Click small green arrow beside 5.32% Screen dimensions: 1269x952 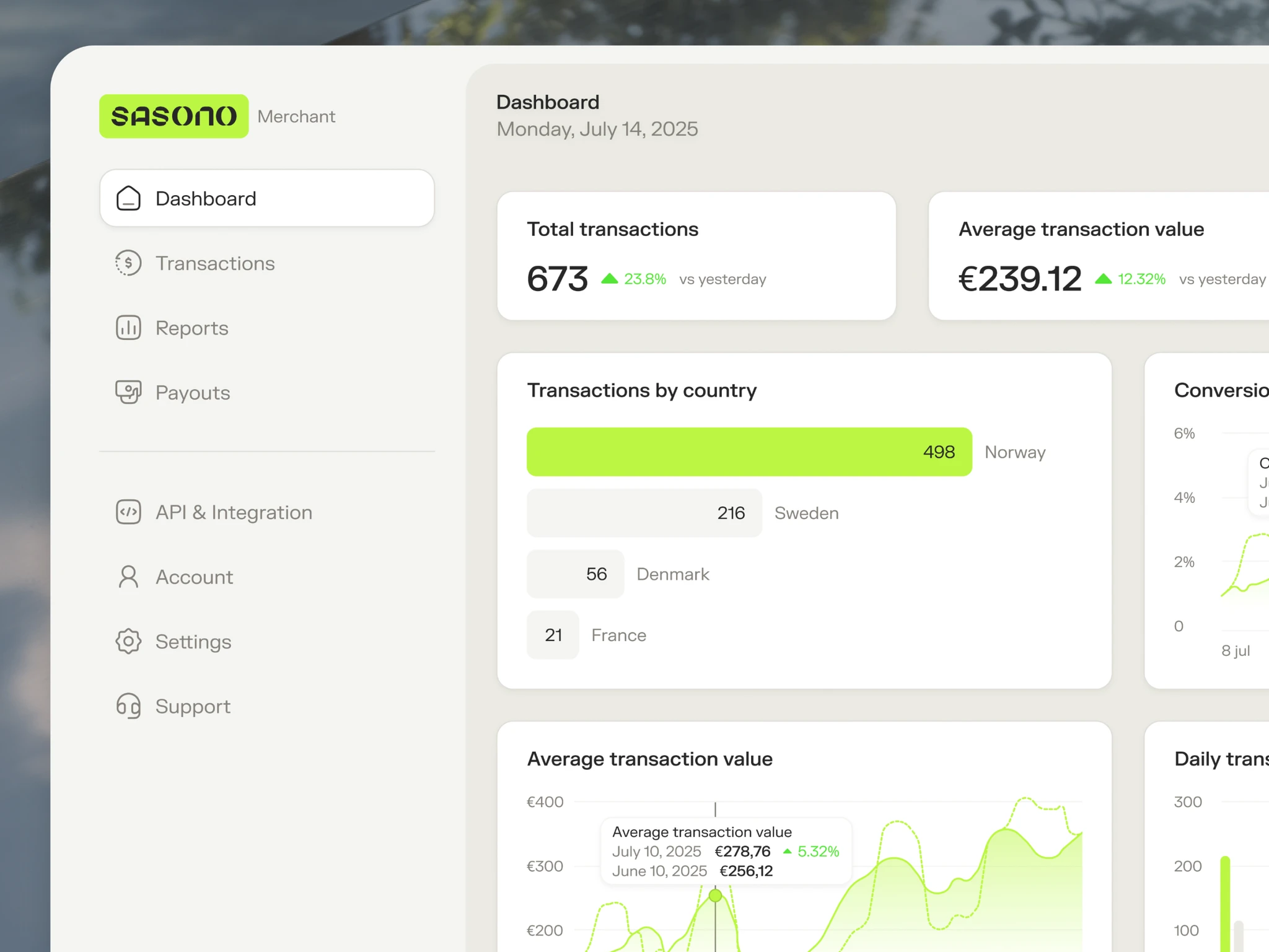(787, 852)
